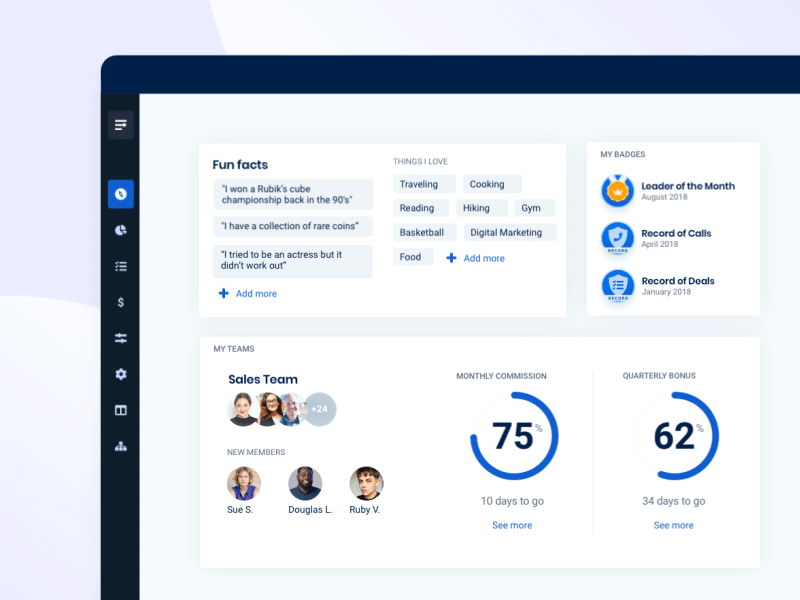Click the August 2018 date text
Image resolution: width=800 pixels, height=600 pixels.
(664, 197)
